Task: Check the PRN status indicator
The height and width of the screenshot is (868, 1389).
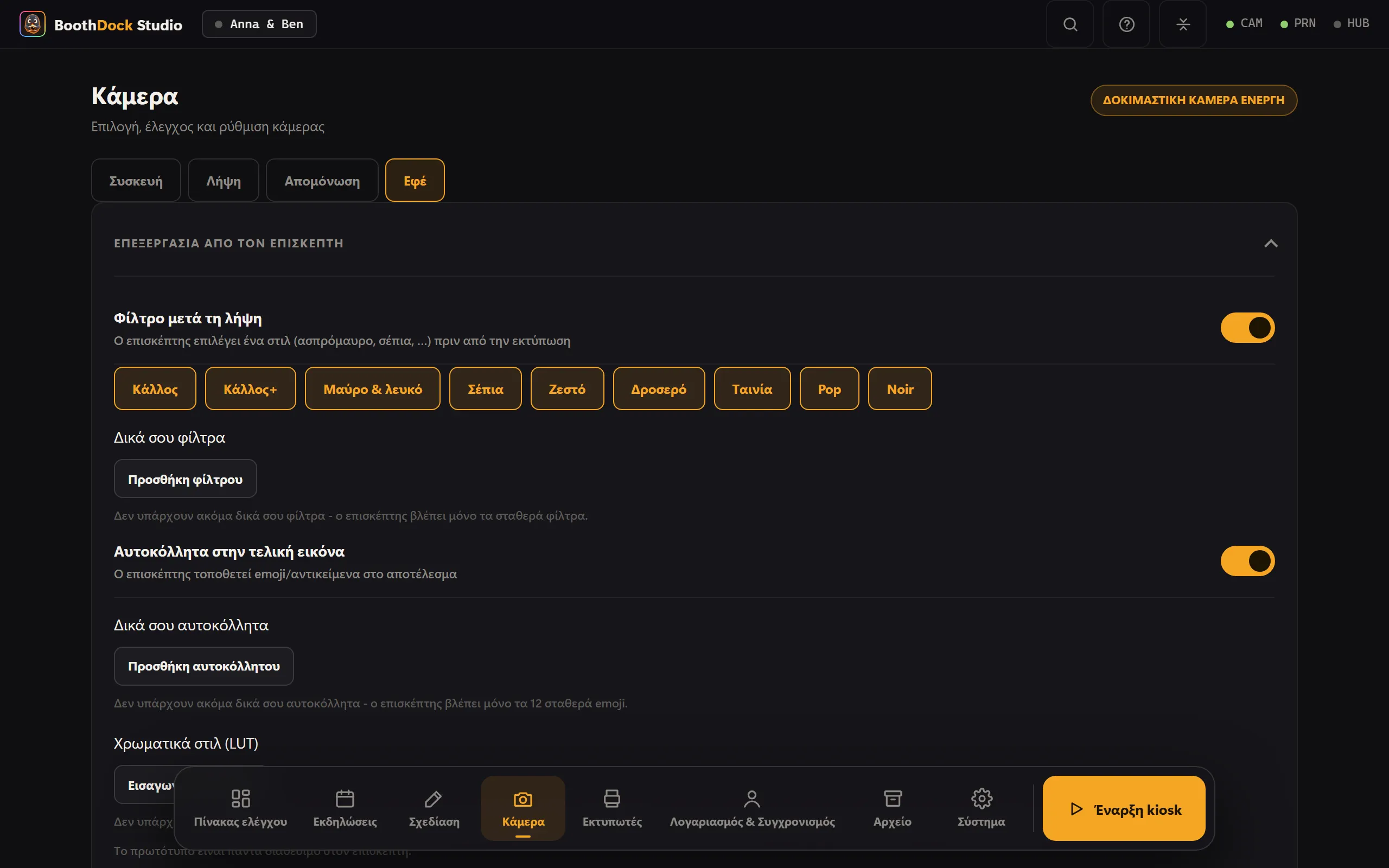Action: tap(1298, 23)
